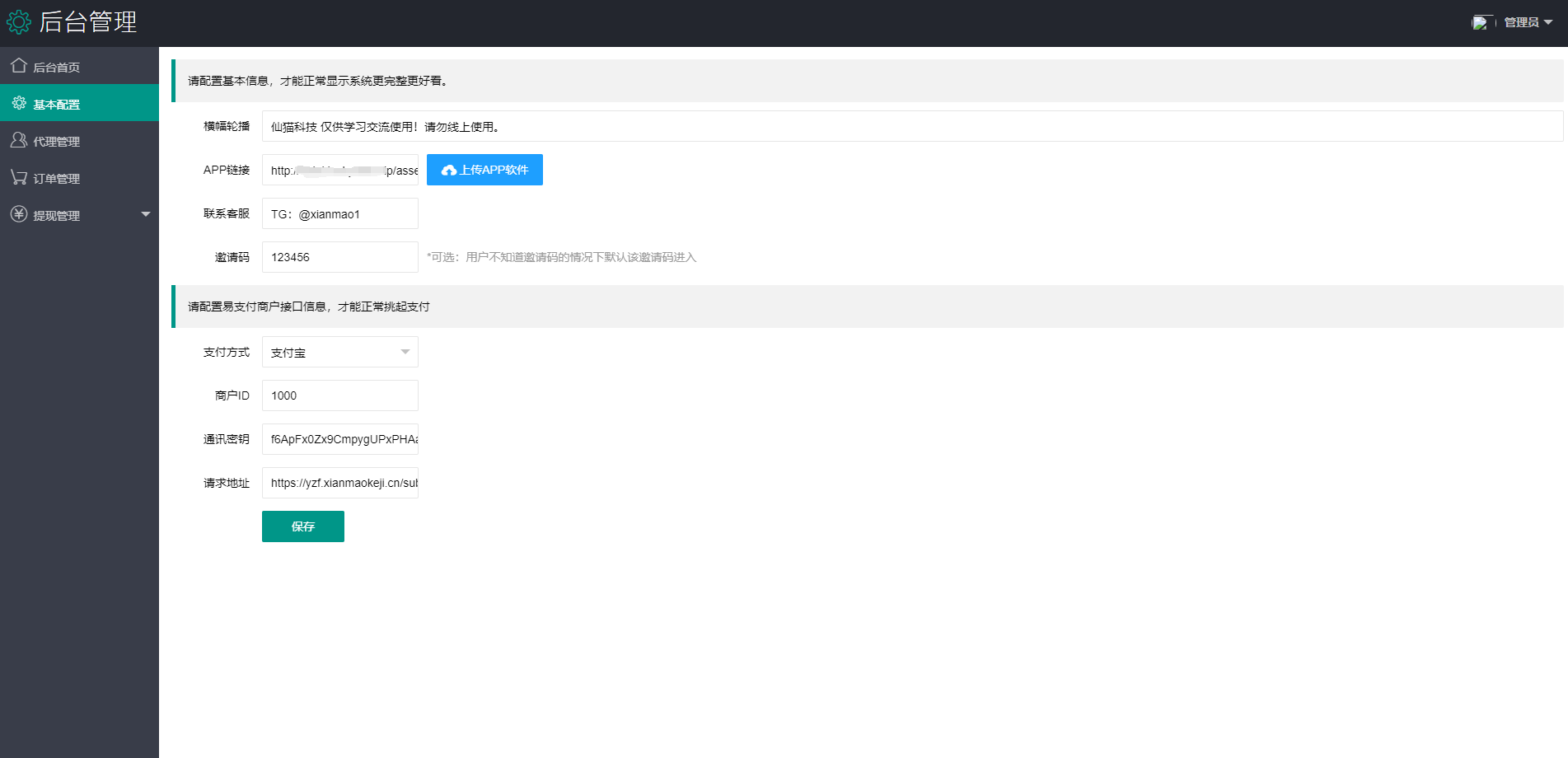This screenshot has width=1568, height=758.
Task: Focus the 联系客服 field with TG: @xianmao1
Action: point(340,213)
